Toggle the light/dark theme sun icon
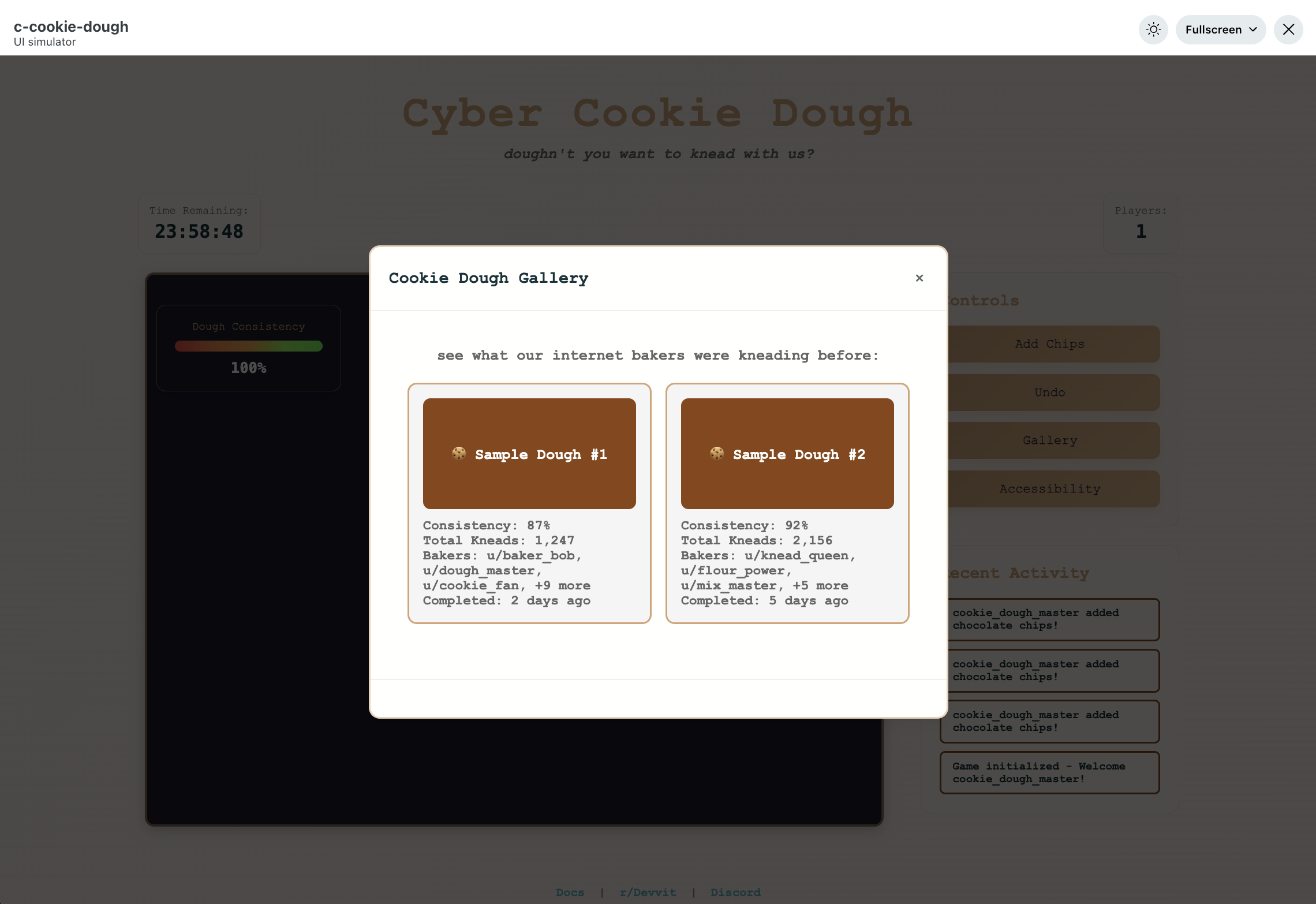 pos(1153,29)
